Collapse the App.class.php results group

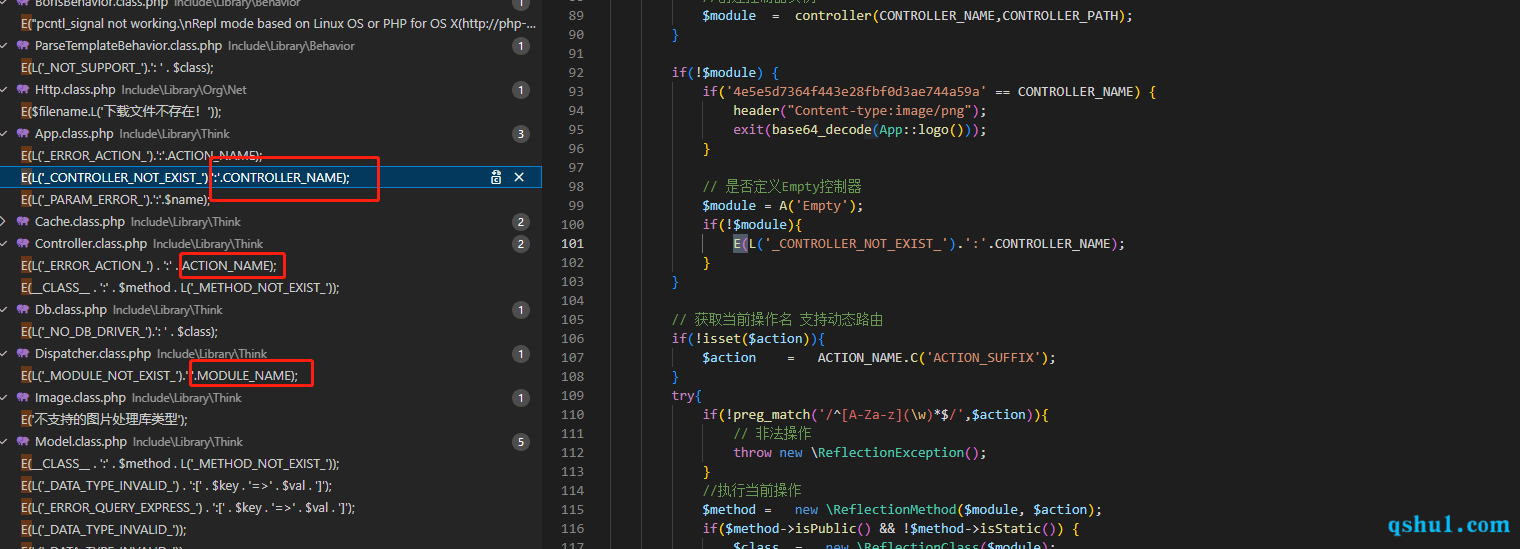[5, 134]
